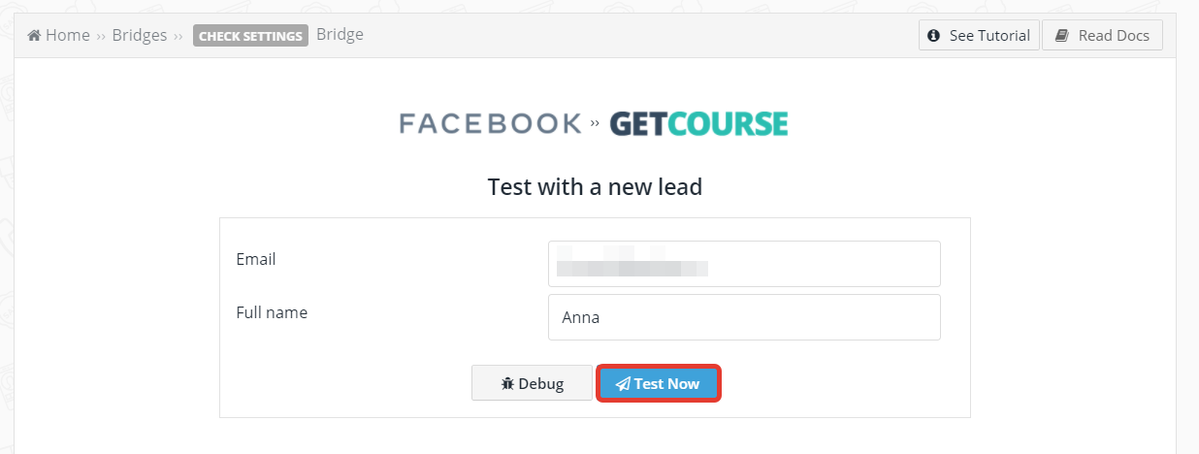Click the double chevron between the logos
1199x454 pixels.
click(595, 124)
